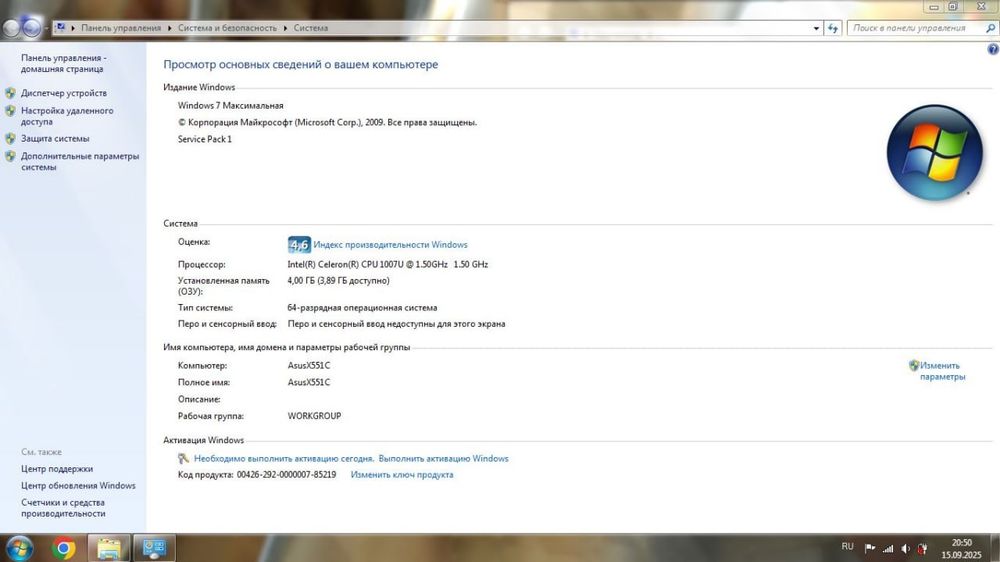Screen dimensions: 1000x562
Task: Click the refresh button in address bar
Action: click(832, 28)
